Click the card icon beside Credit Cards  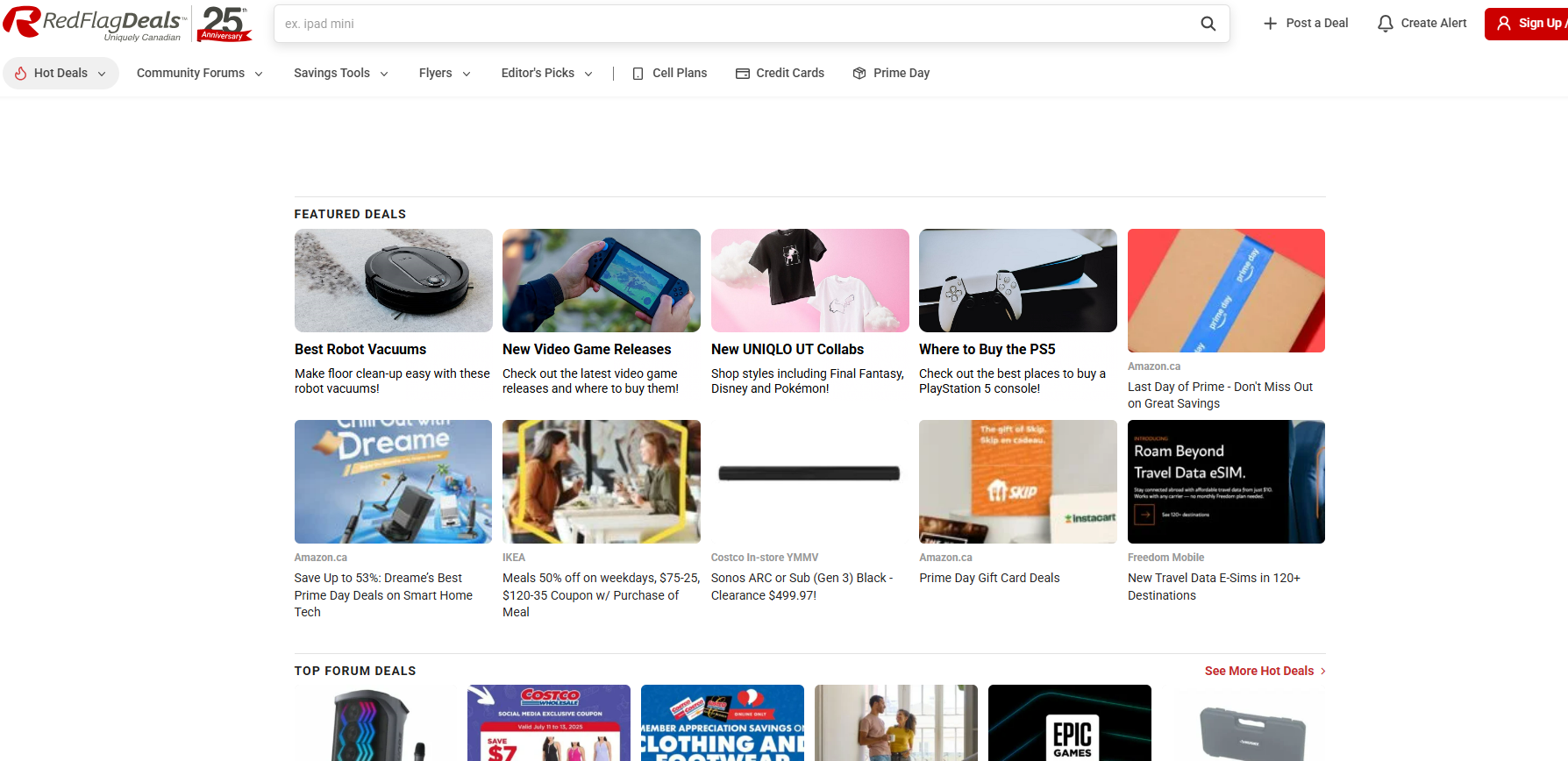[743, 74]
